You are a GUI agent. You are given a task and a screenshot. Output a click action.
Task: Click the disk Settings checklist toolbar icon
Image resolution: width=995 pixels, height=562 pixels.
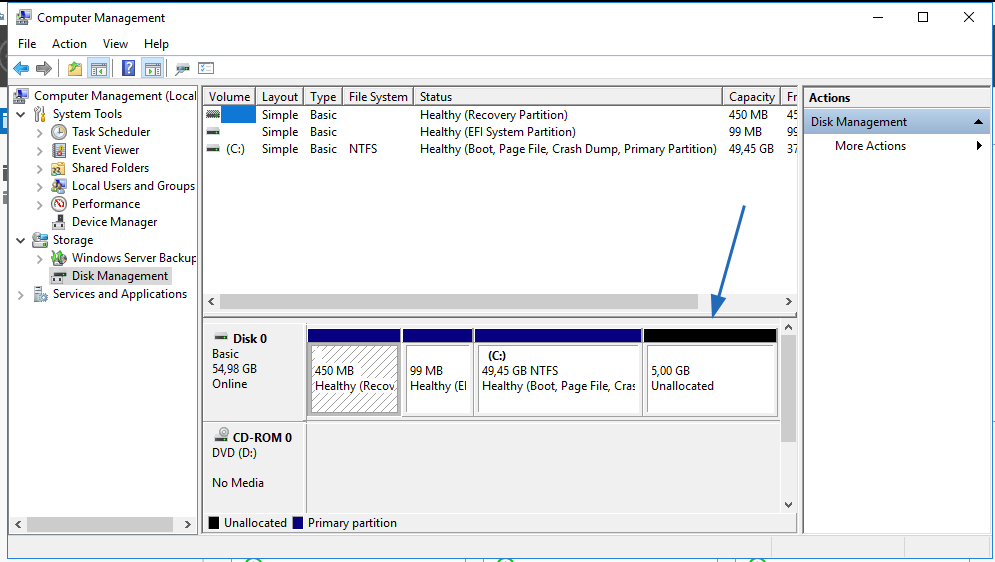(x=206, y=68)
